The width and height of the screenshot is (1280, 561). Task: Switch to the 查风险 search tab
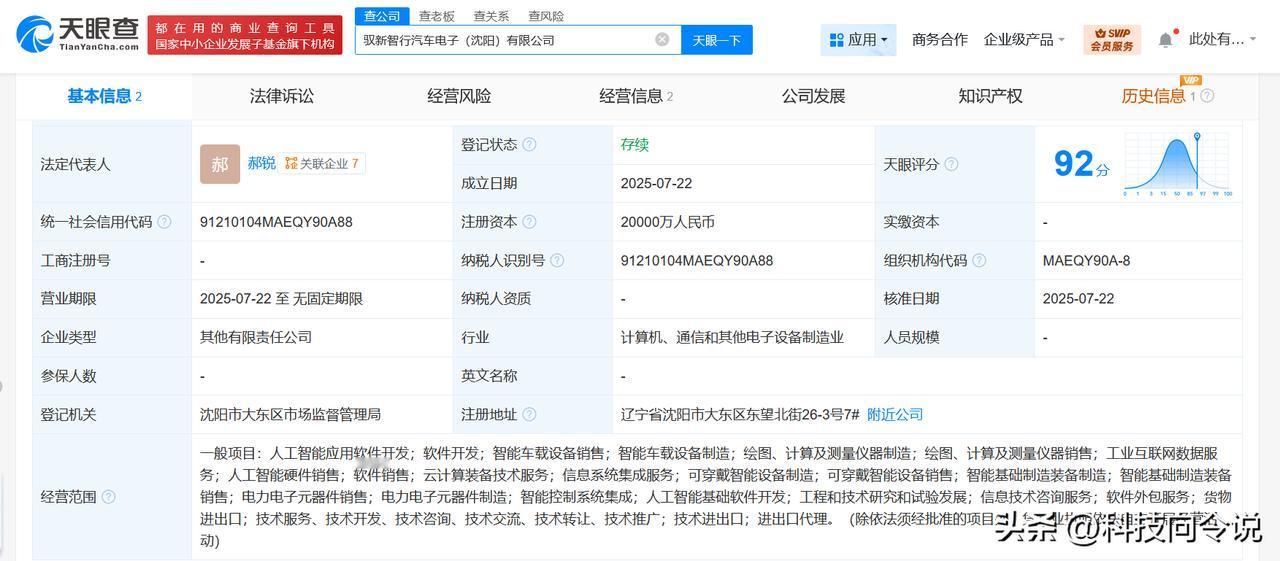[546, 16]
